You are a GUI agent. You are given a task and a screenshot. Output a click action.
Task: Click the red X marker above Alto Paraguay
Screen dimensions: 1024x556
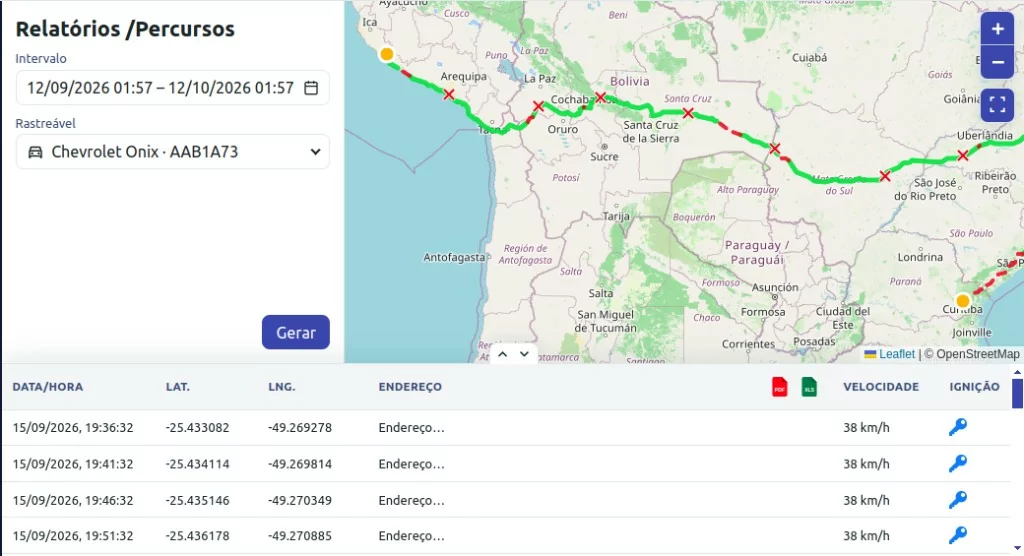tap(775, 149)
